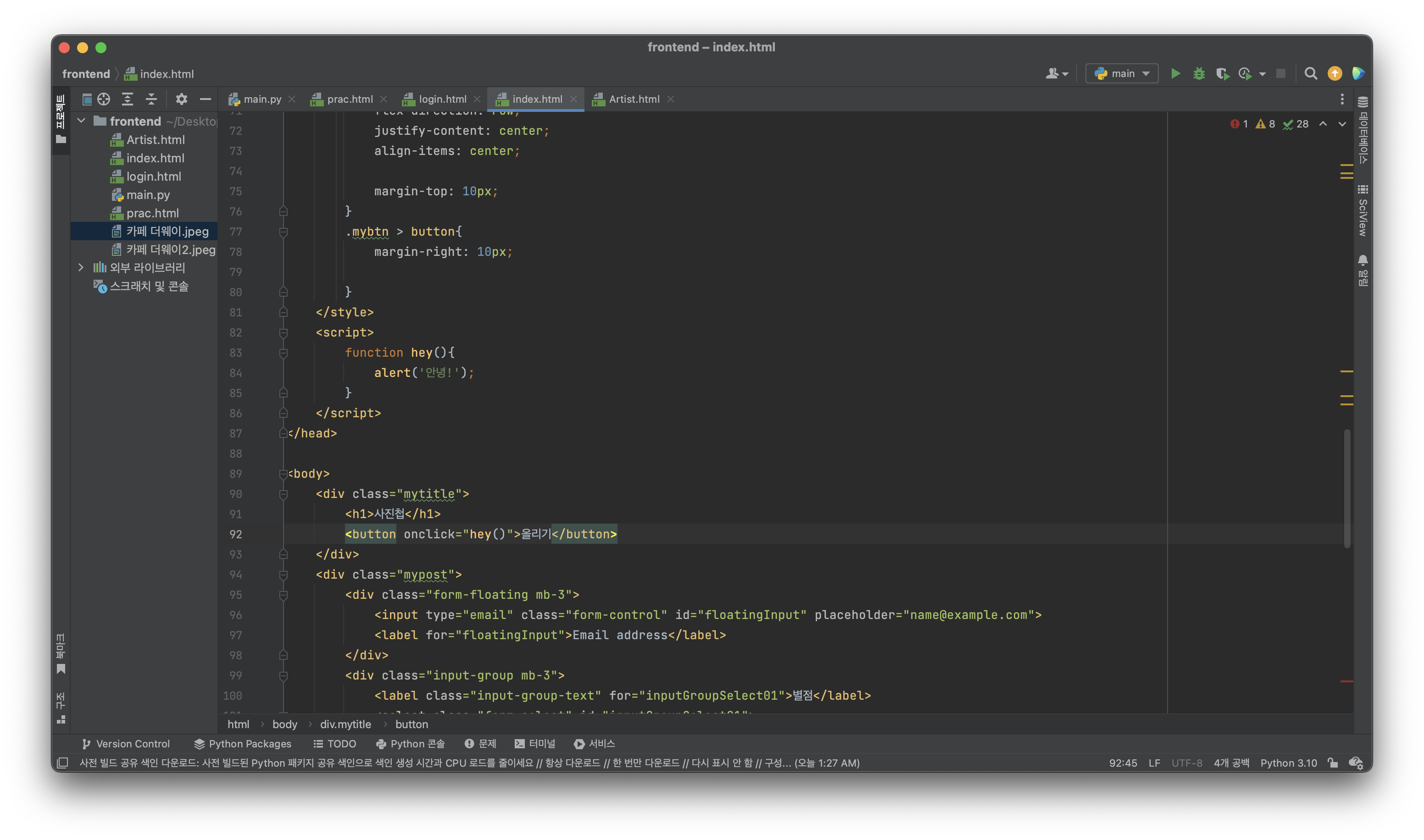1424x840 pixels.
Task: Fold the script tag at line 82
Action: click(x=284, y=333)
